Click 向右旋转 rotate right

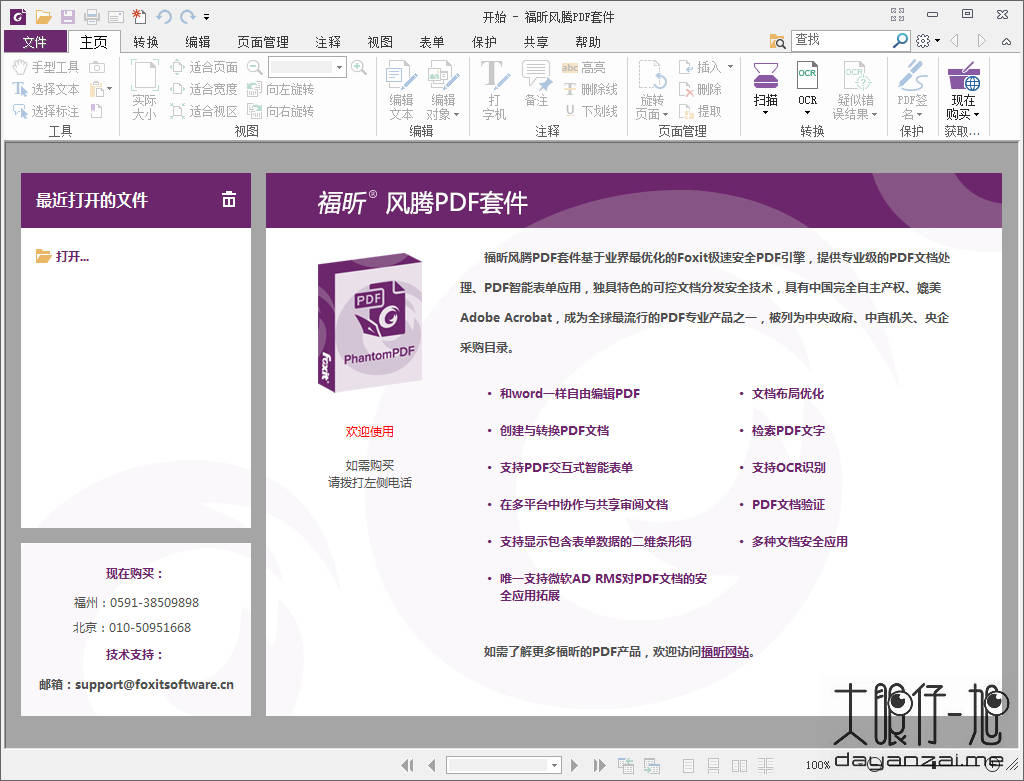(x=281, y=111)
